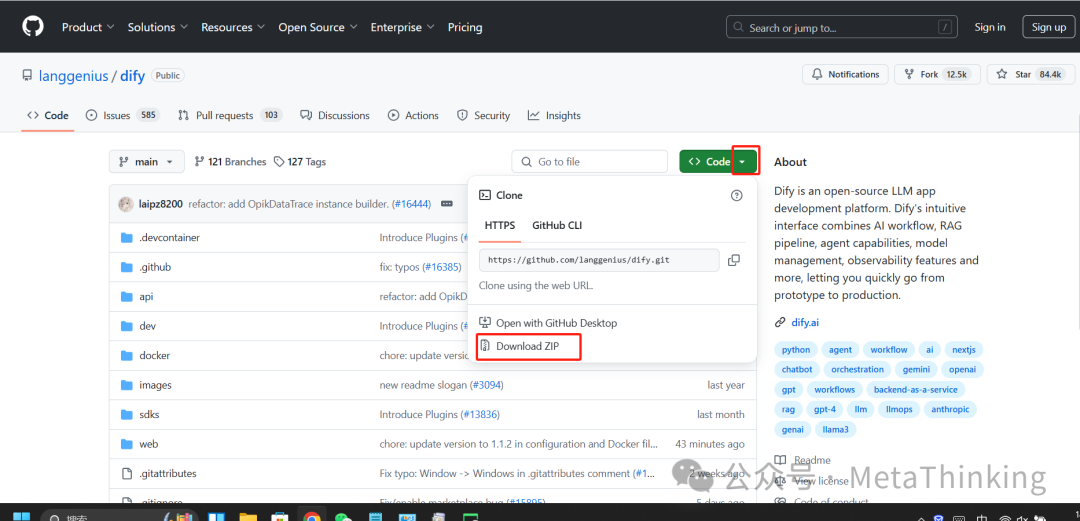Open the dify repository name link
Image resolution: width=1080 pixels, height=521 pixels.
coord(132,76)
